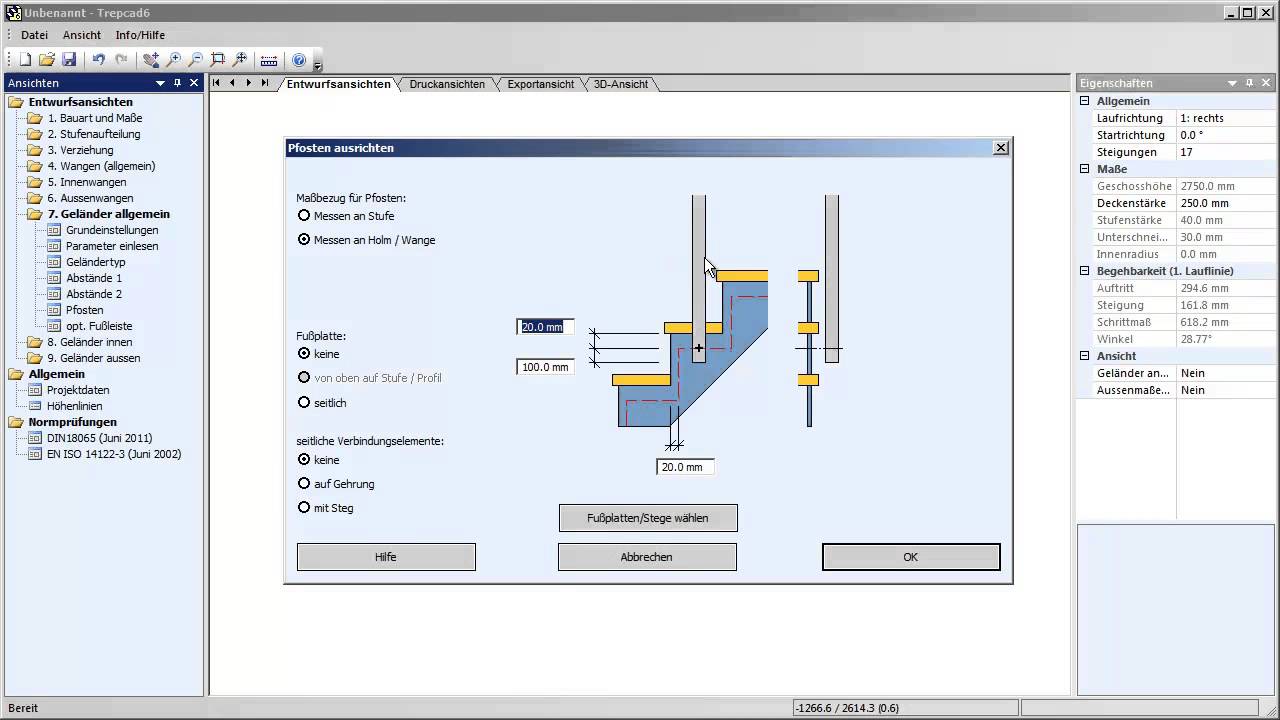Open the Grundeinstellungen view
This screenshot has width=1280, height=720.
click(x=112, y=230)
